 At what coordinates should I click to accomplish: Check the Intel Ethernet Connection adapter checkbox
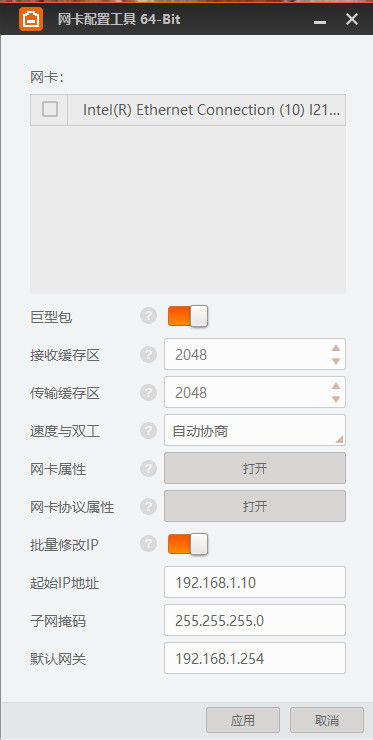pos(50,109)
